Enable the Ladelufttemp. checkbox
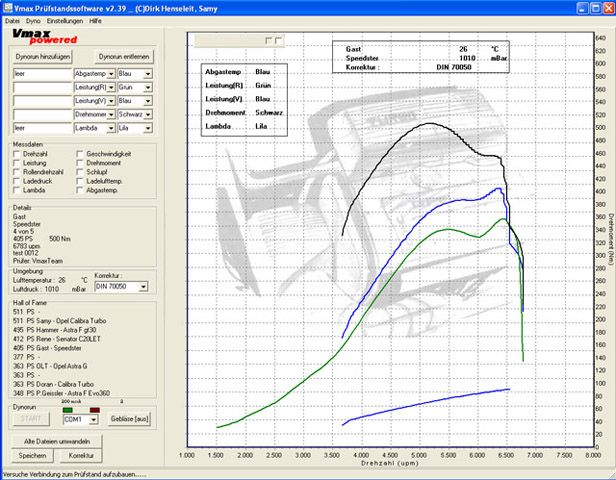Image resolution: width=616 pixels, height=480 pixels. (80, 181)
